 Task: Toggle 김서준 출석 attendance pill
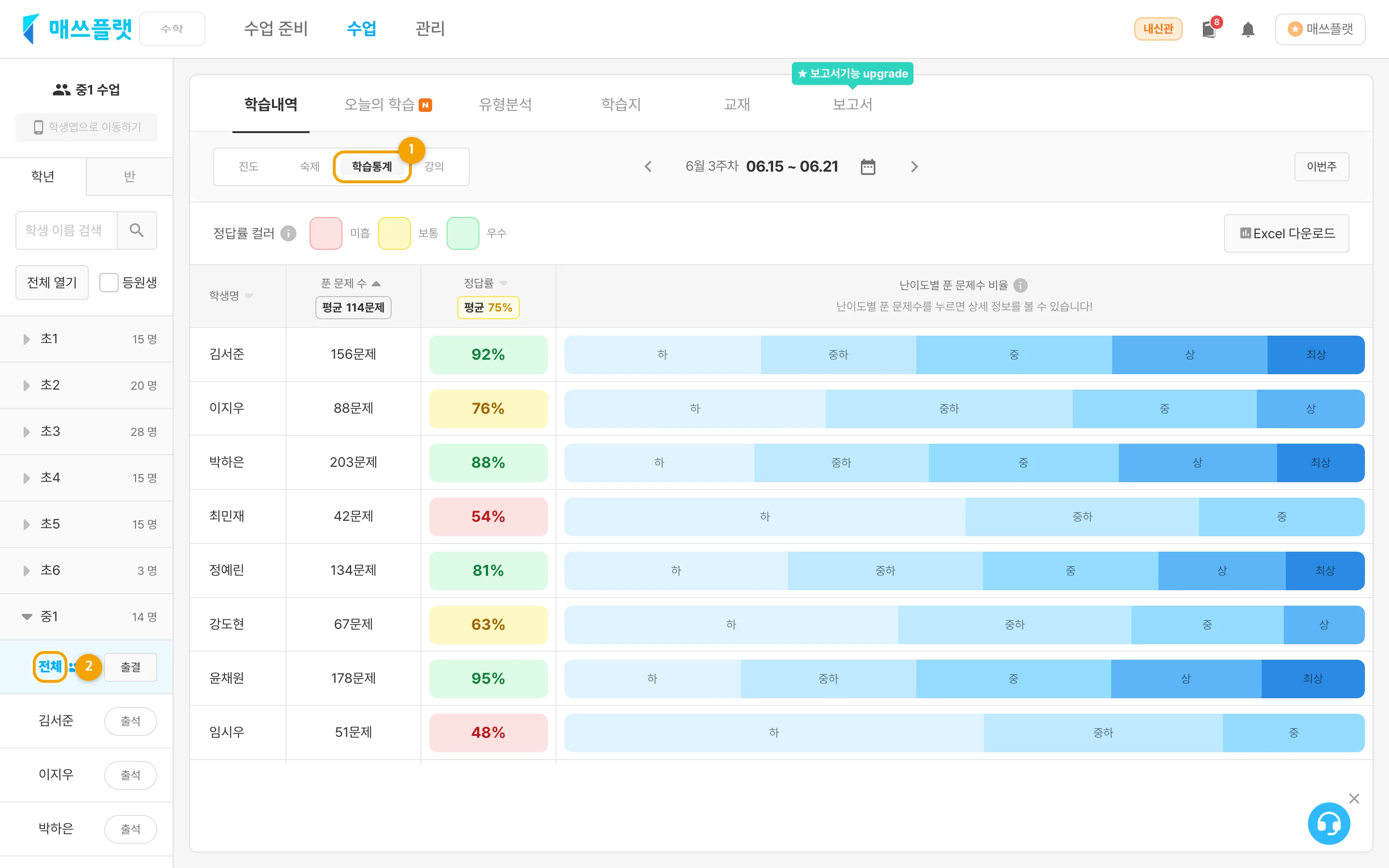click(x=130, y=721)
